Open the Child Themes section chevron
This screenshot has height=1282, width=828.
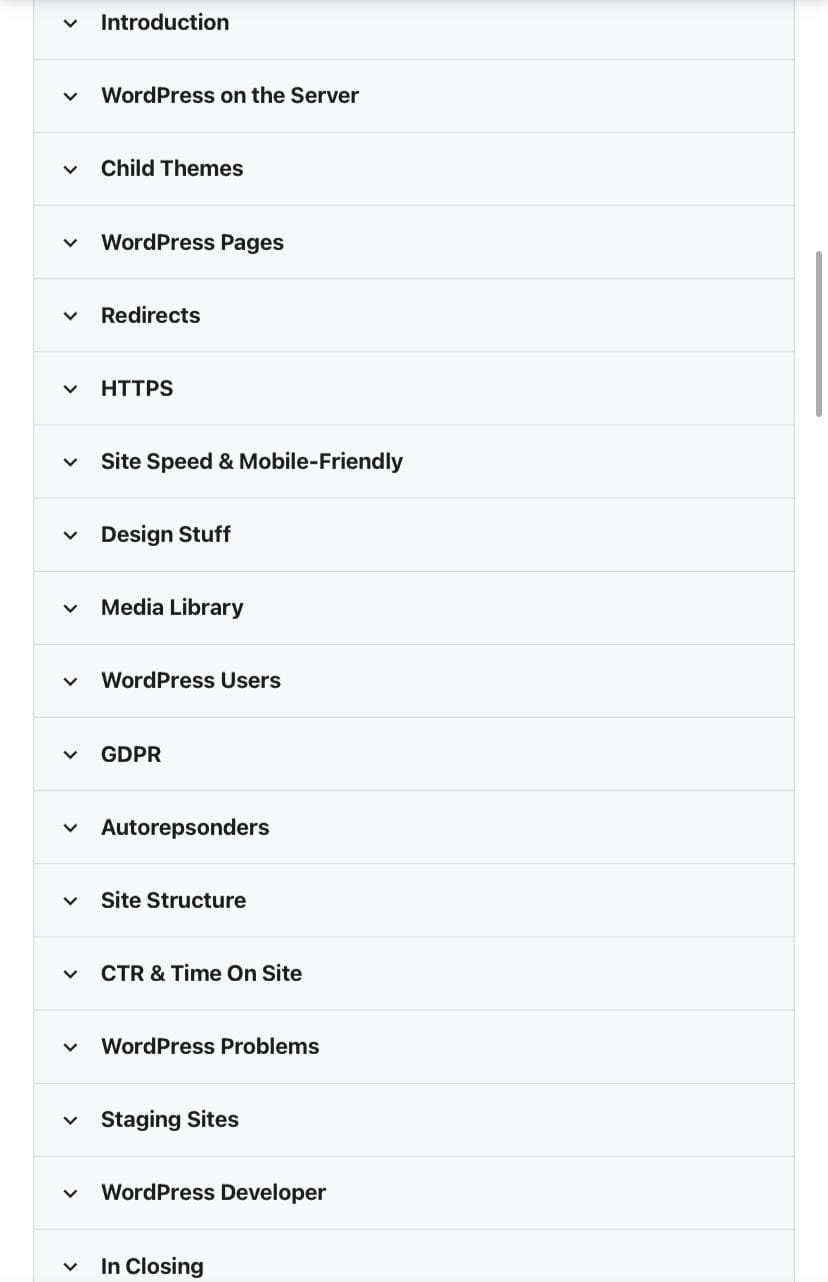point(70,169)
